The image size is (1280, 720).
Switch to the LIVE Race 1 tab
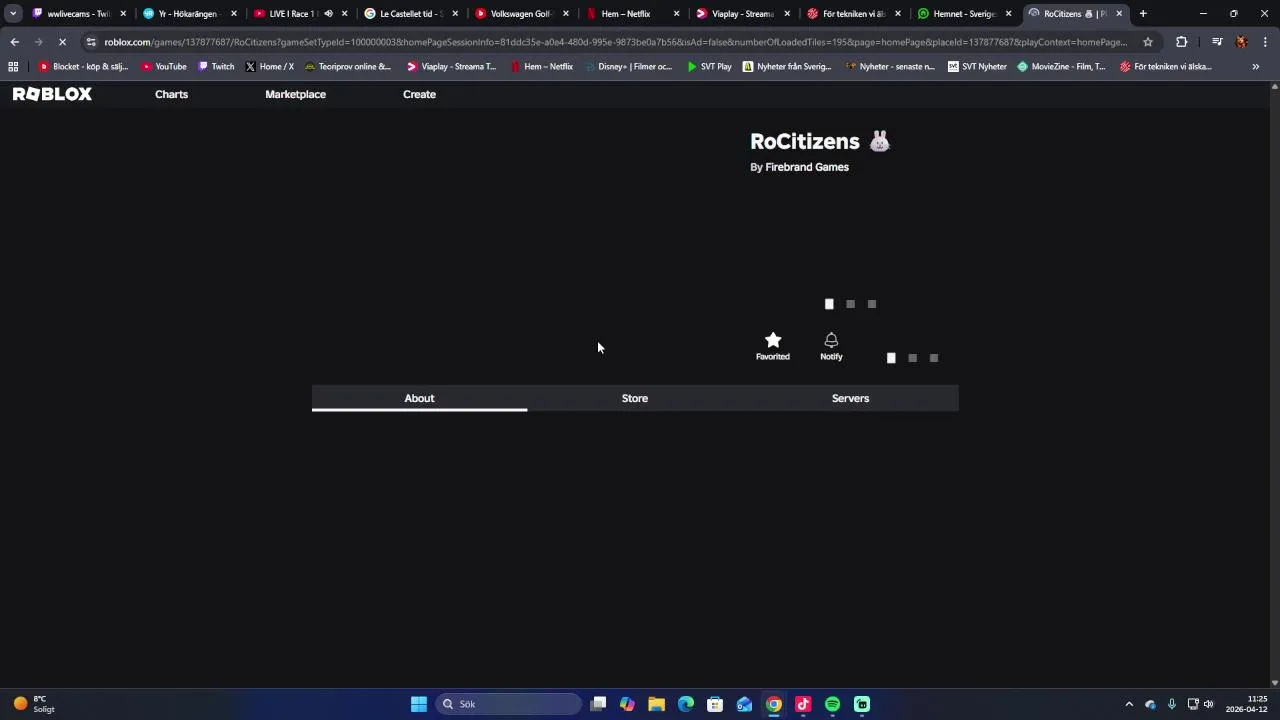click(x=285, y=14)
